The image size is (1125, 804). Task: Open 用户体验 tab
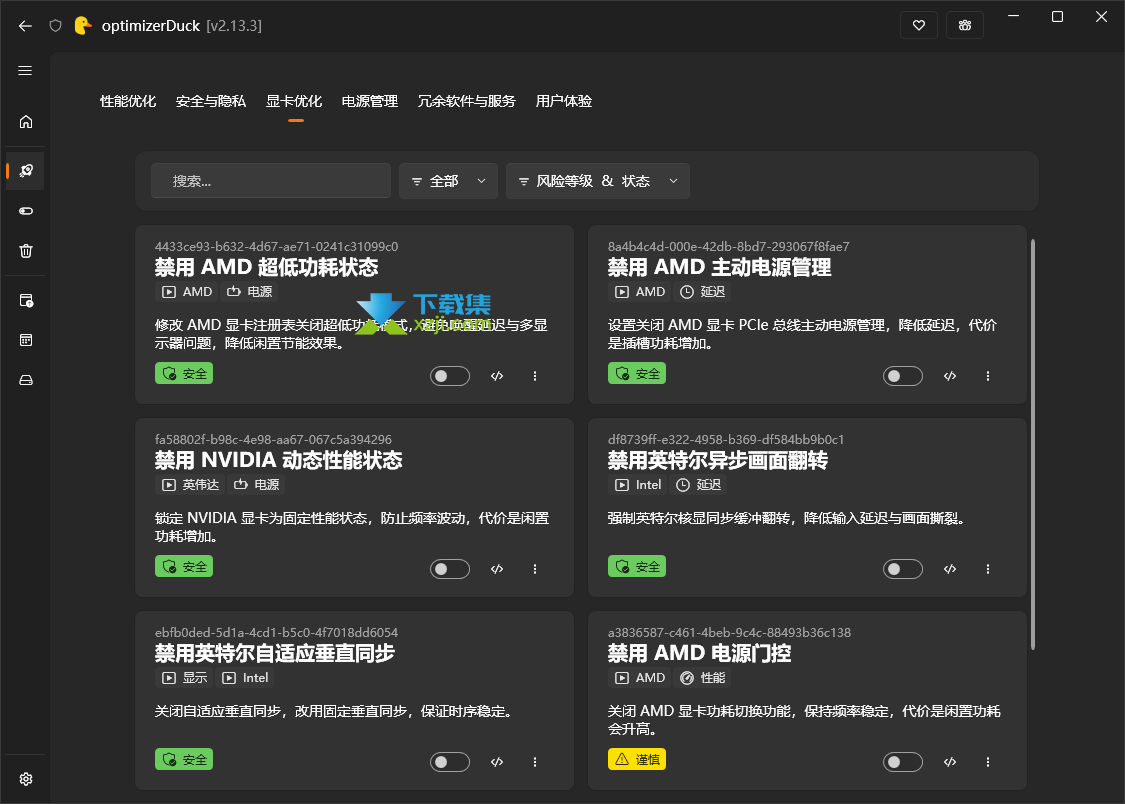(564, 101)
